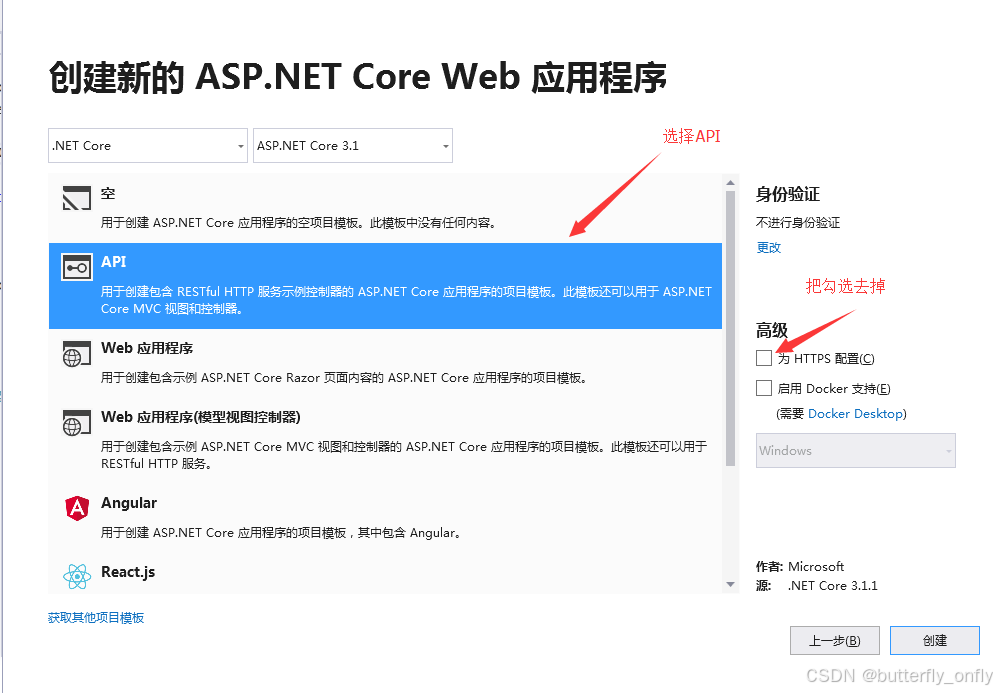Select the API template row title
This screenshot has height=693, width=997.
(x=114, y=261)
